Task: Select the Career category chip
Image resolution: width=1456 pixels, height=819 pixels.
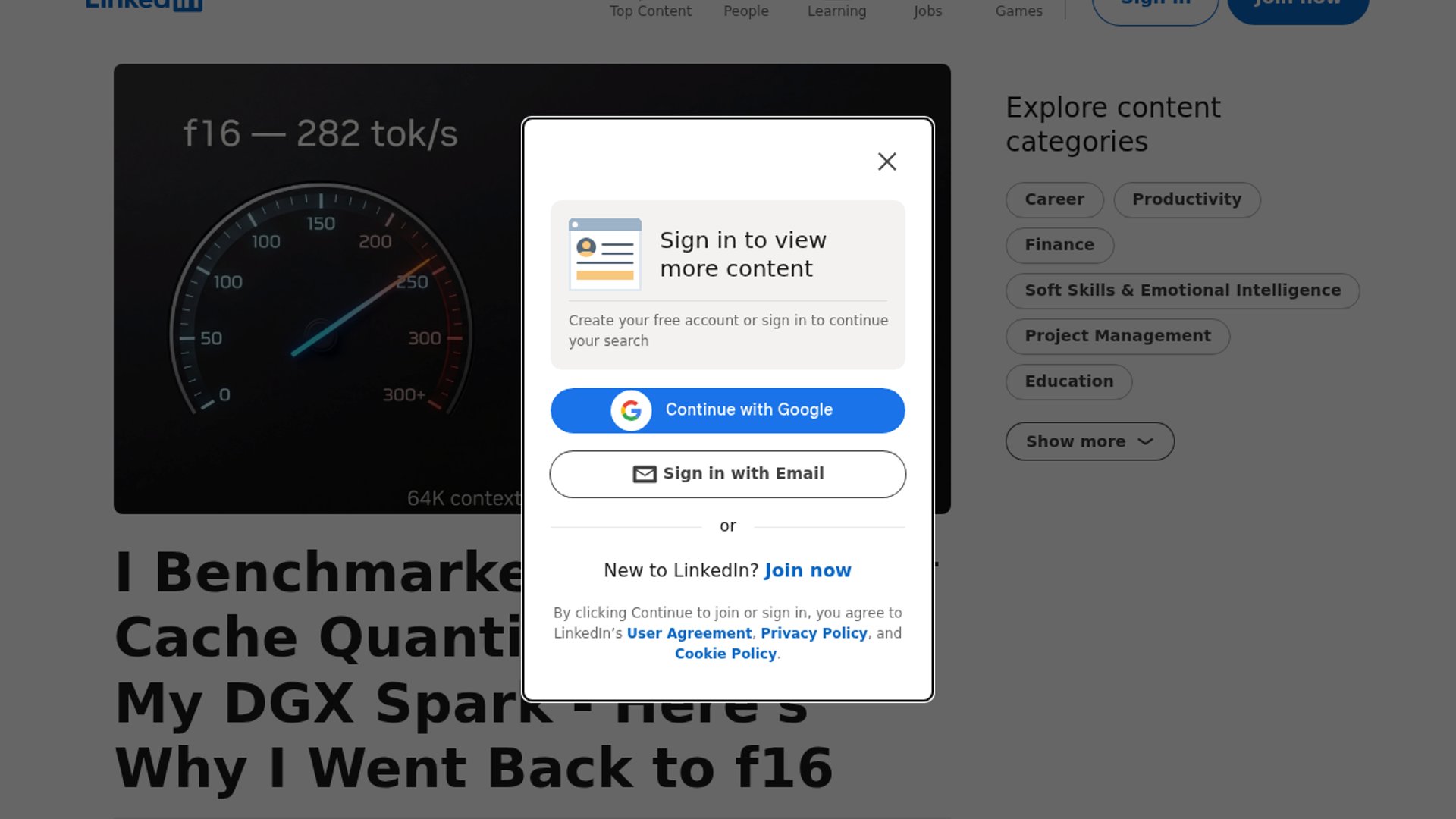Action: [x=1054, y=199]
